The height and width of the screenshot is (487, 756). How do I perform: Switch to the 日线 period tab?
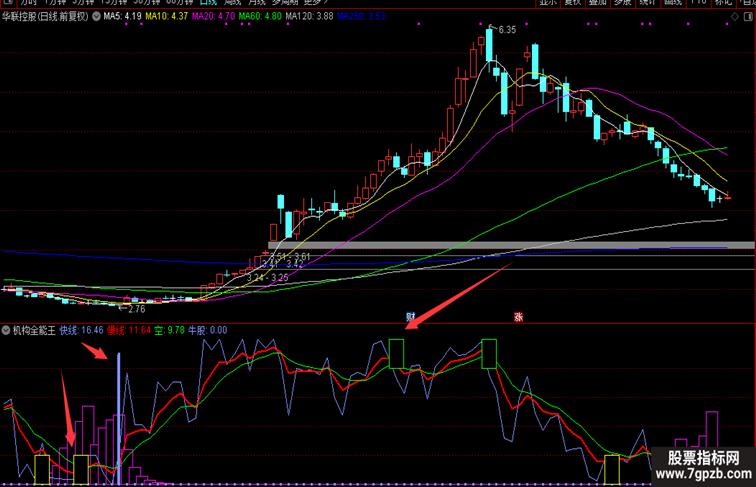pyautogui.click(x=208, y=2)
